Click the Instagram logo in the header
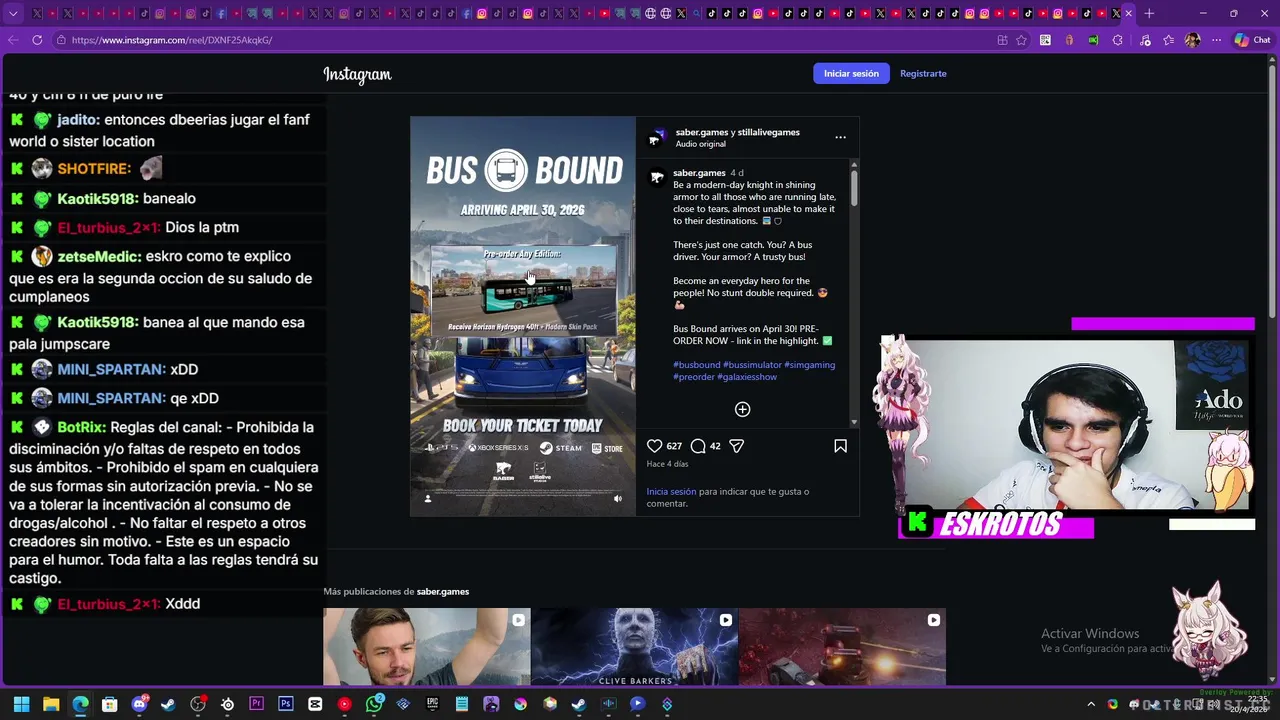Viewport: 1280px width, 720px height. point(357,74)
